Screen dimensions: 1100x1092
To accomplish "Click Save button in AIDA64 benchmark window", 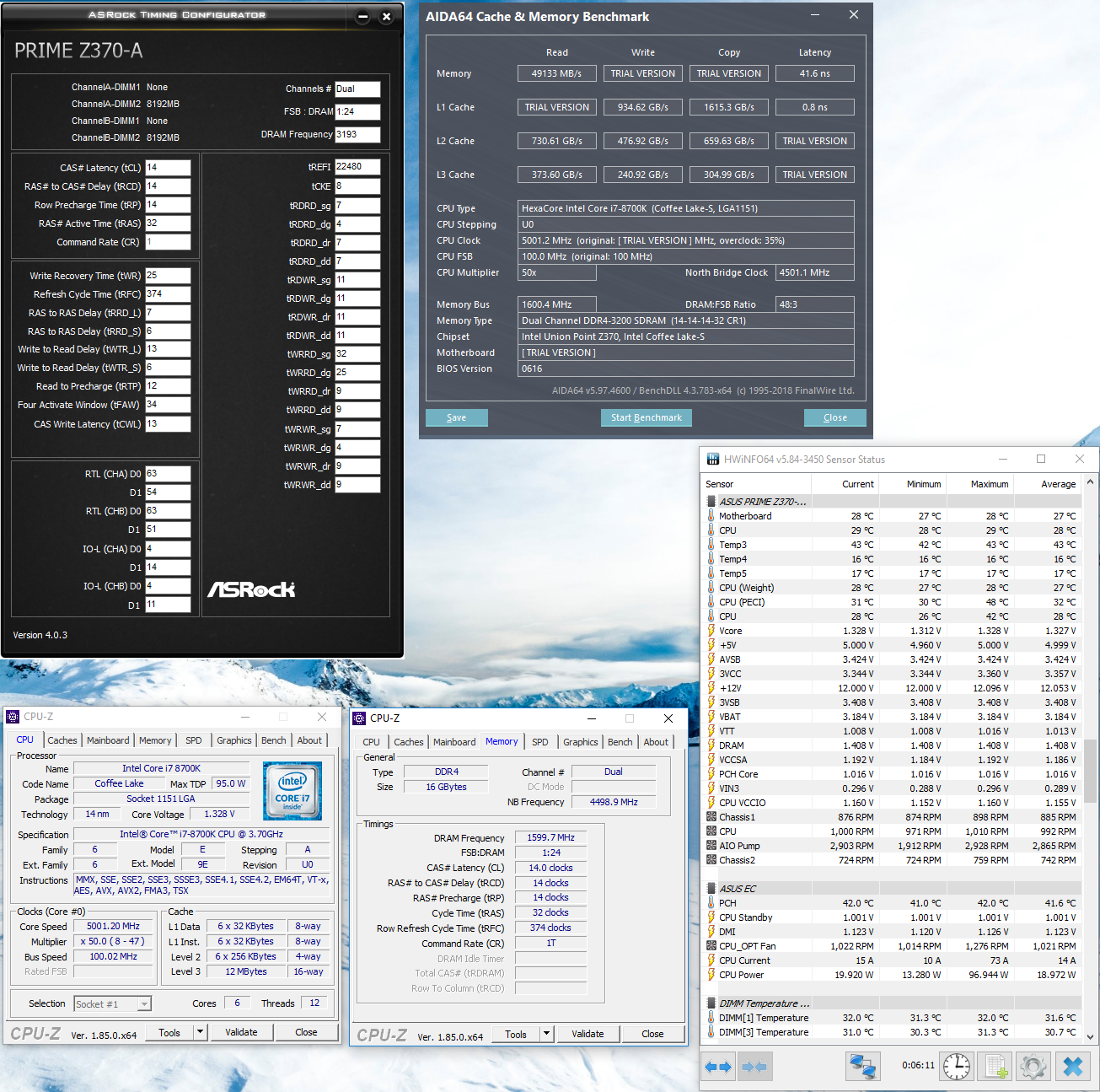I will pos(456,417).
